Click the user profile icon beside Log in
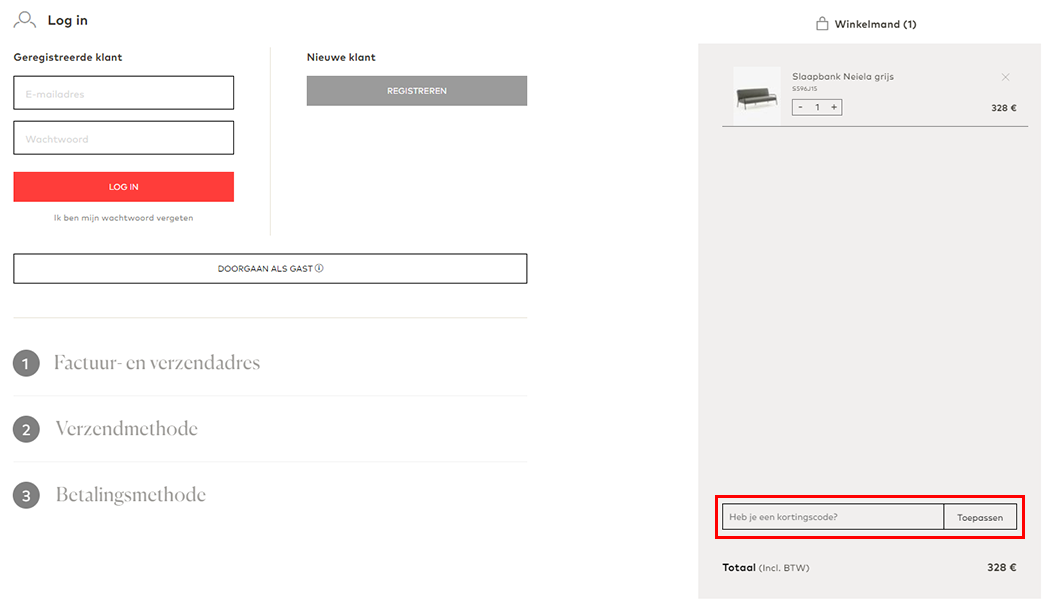Viewport: 1053px width, 604px height. tap(25, 20)
